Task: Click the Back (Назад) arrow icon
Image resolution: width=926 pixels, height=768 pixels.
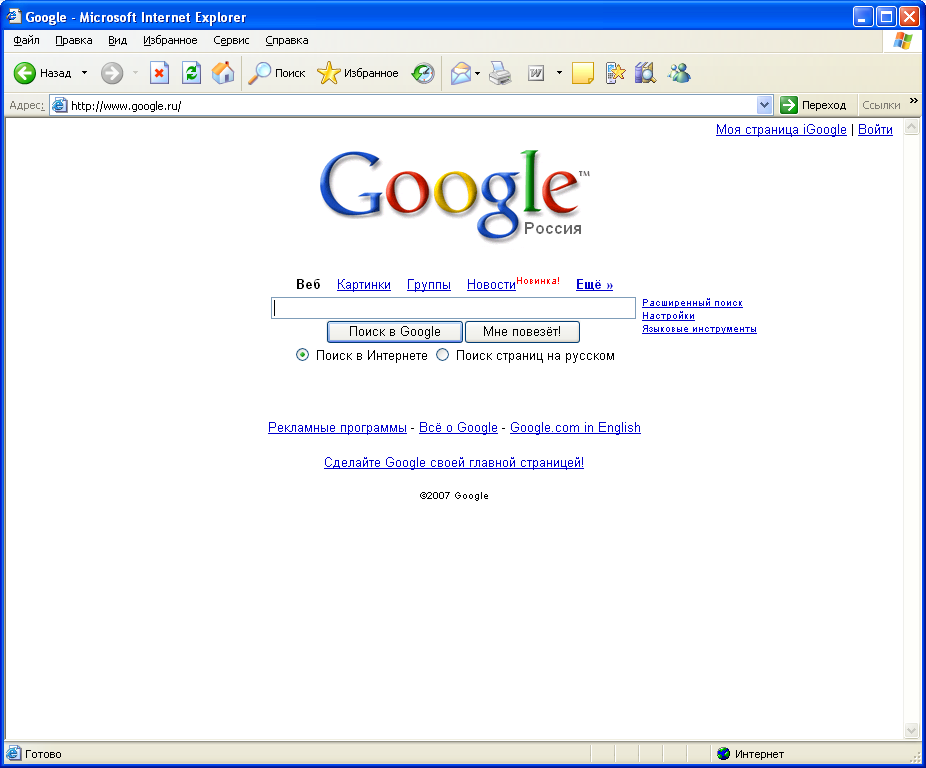Action: coord(25,73)
